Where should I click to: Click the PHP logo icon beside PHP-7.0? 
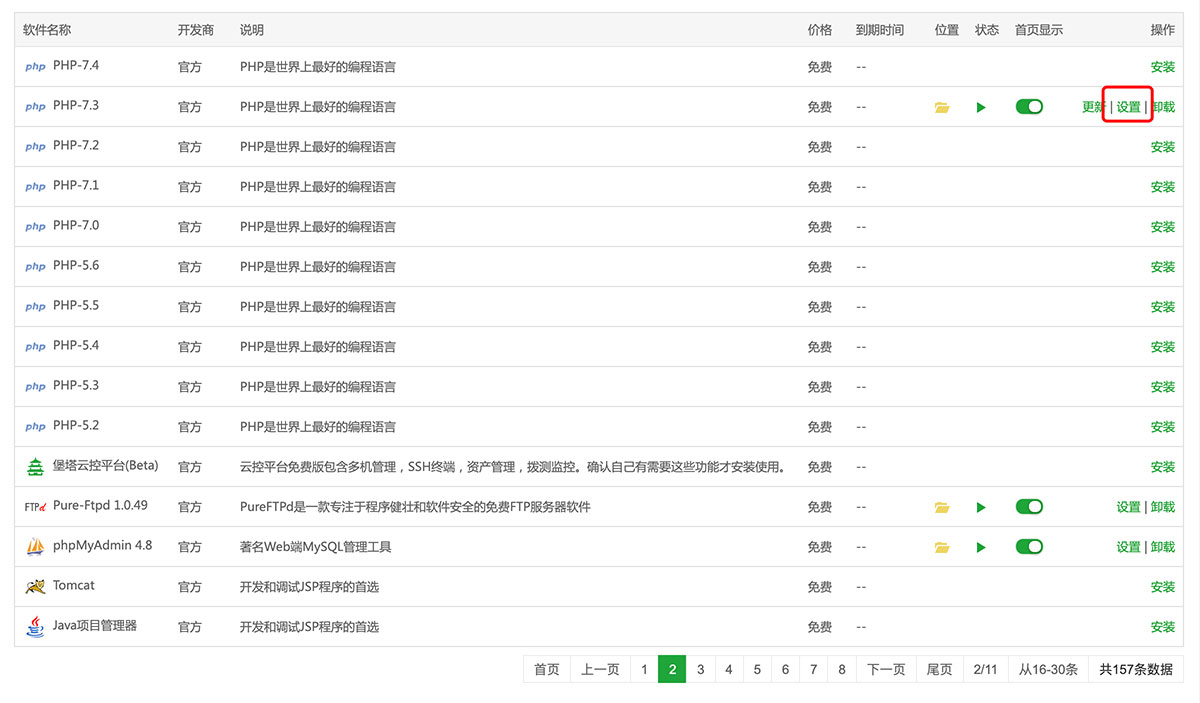(35, 227)
